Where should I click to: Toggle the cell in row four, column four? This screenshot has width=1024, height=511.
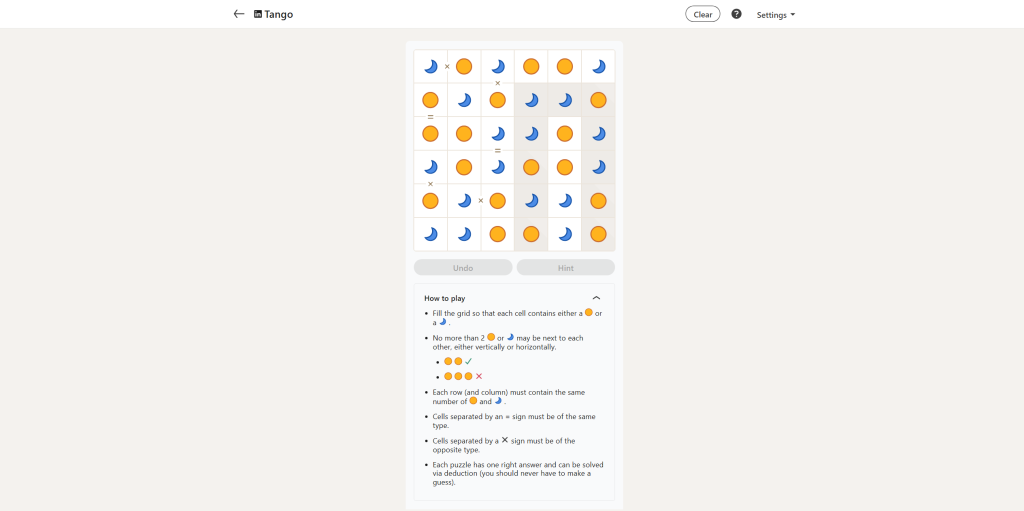tap(531, 167)
